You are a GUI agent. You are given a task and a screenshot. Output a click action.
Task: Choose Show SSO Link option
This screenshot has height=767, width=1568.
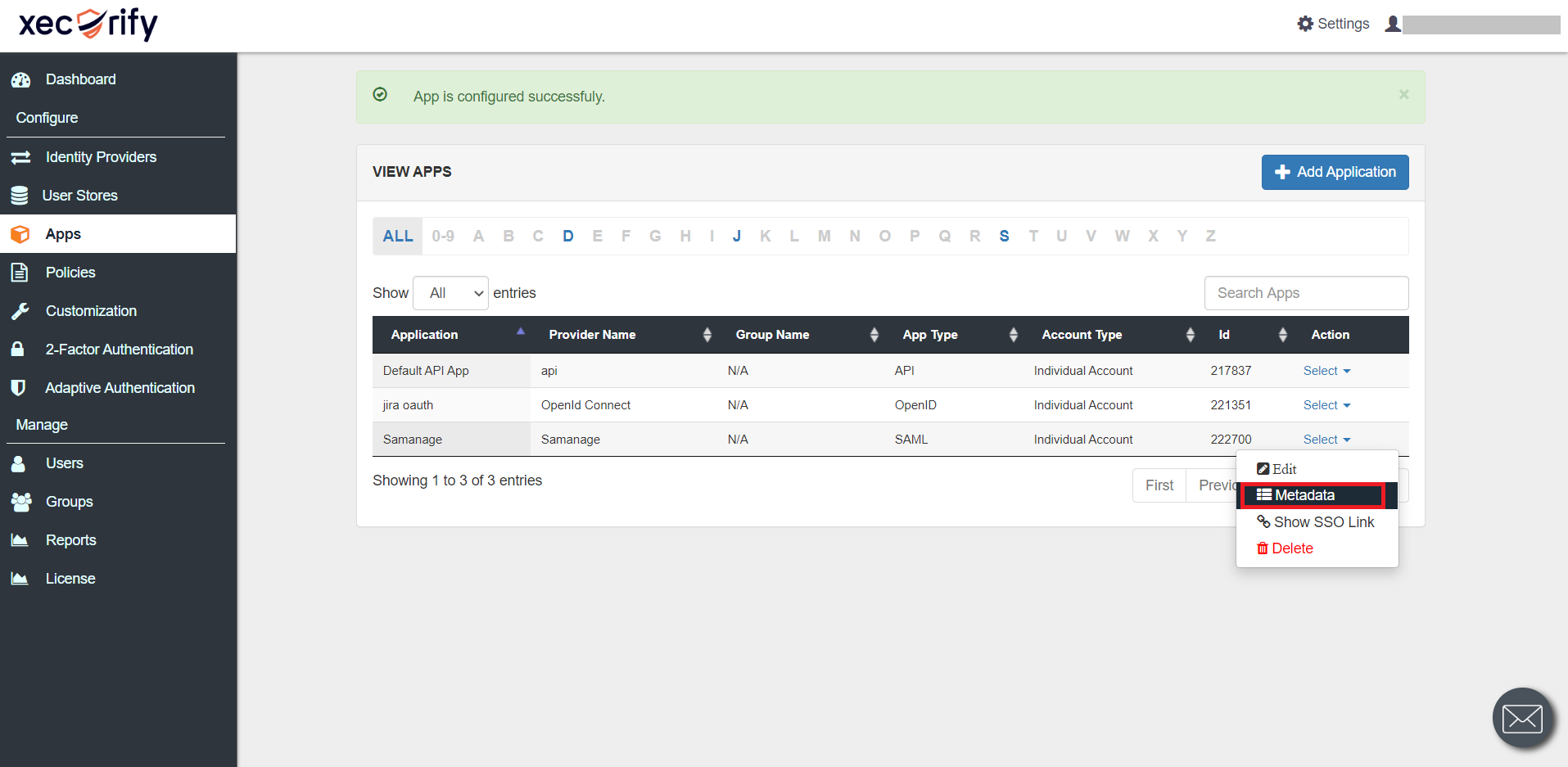[1317, 522]
